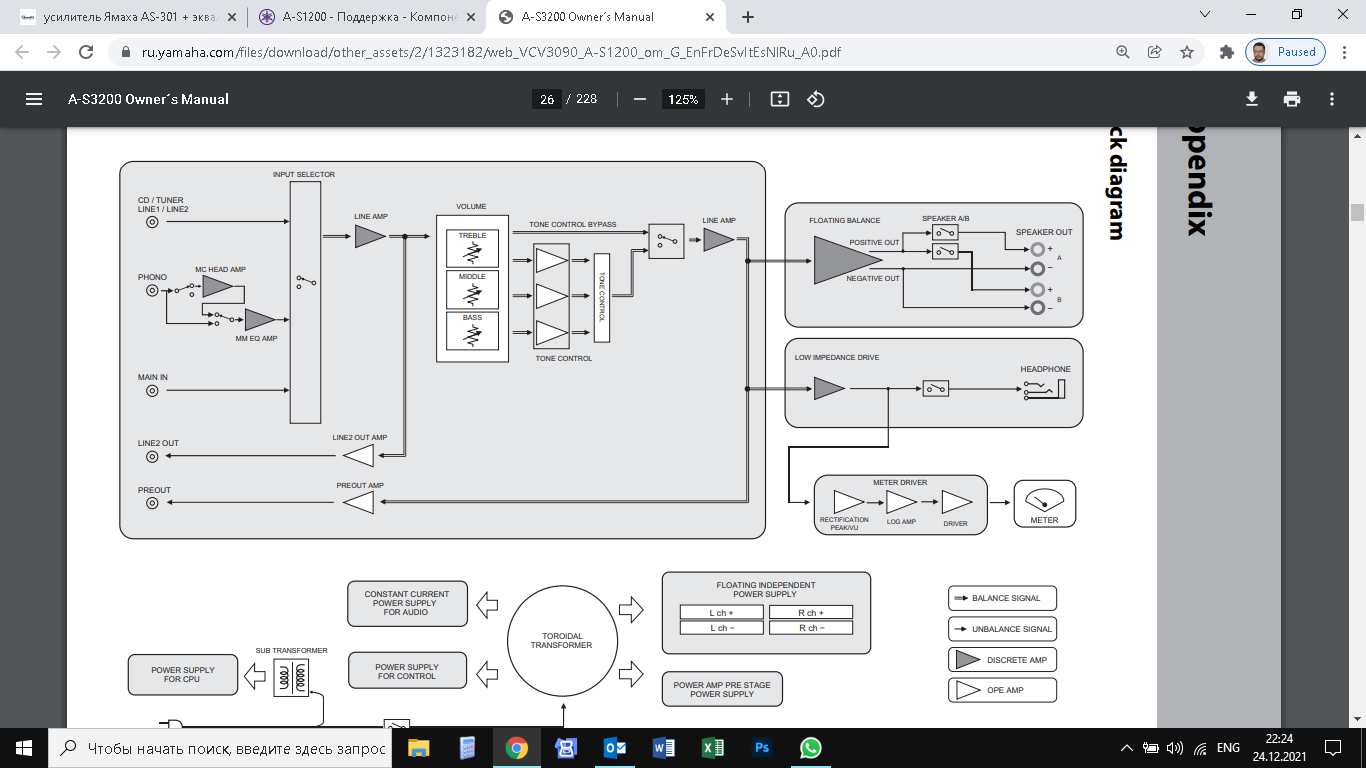The height and width of the screenshot is (768, 1366).
Task: Open Outlook from the taskbar
Action: (614, 747)
